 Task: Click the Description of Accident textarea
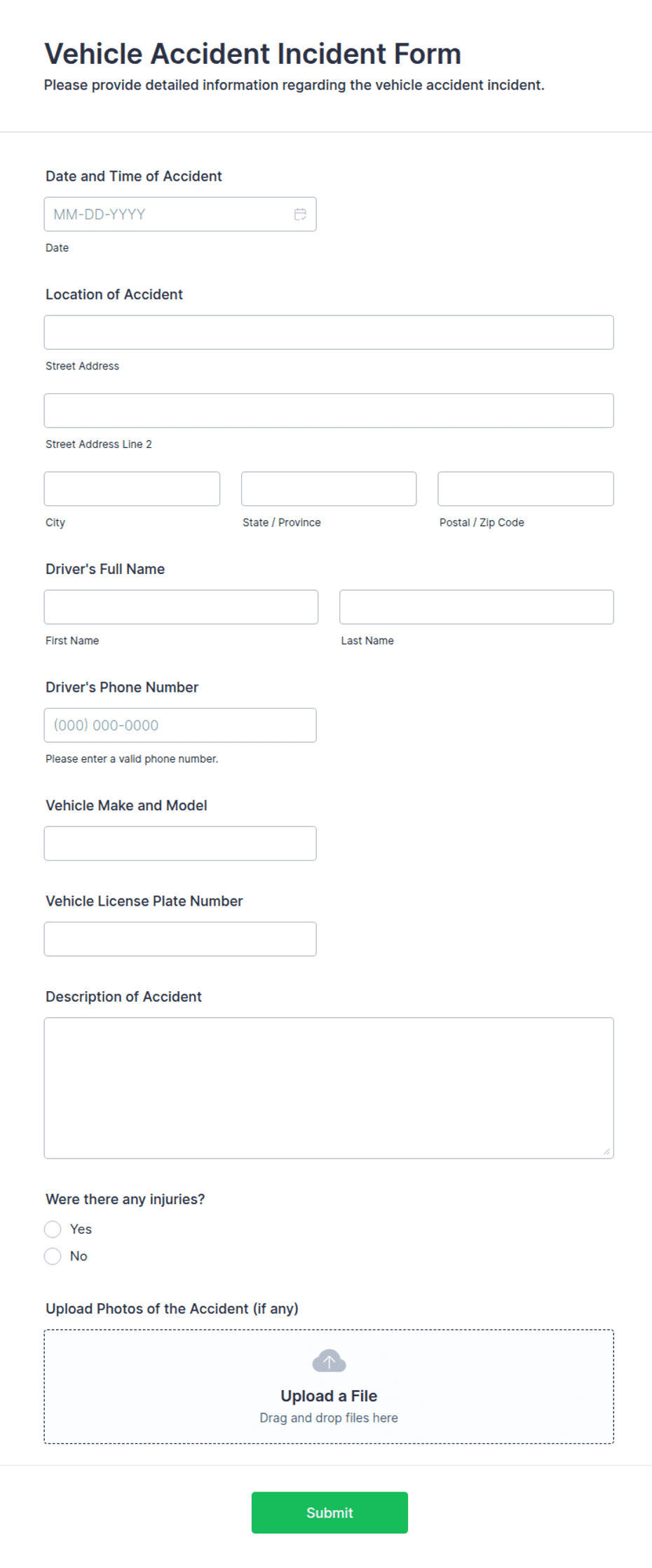[329, 1088]
